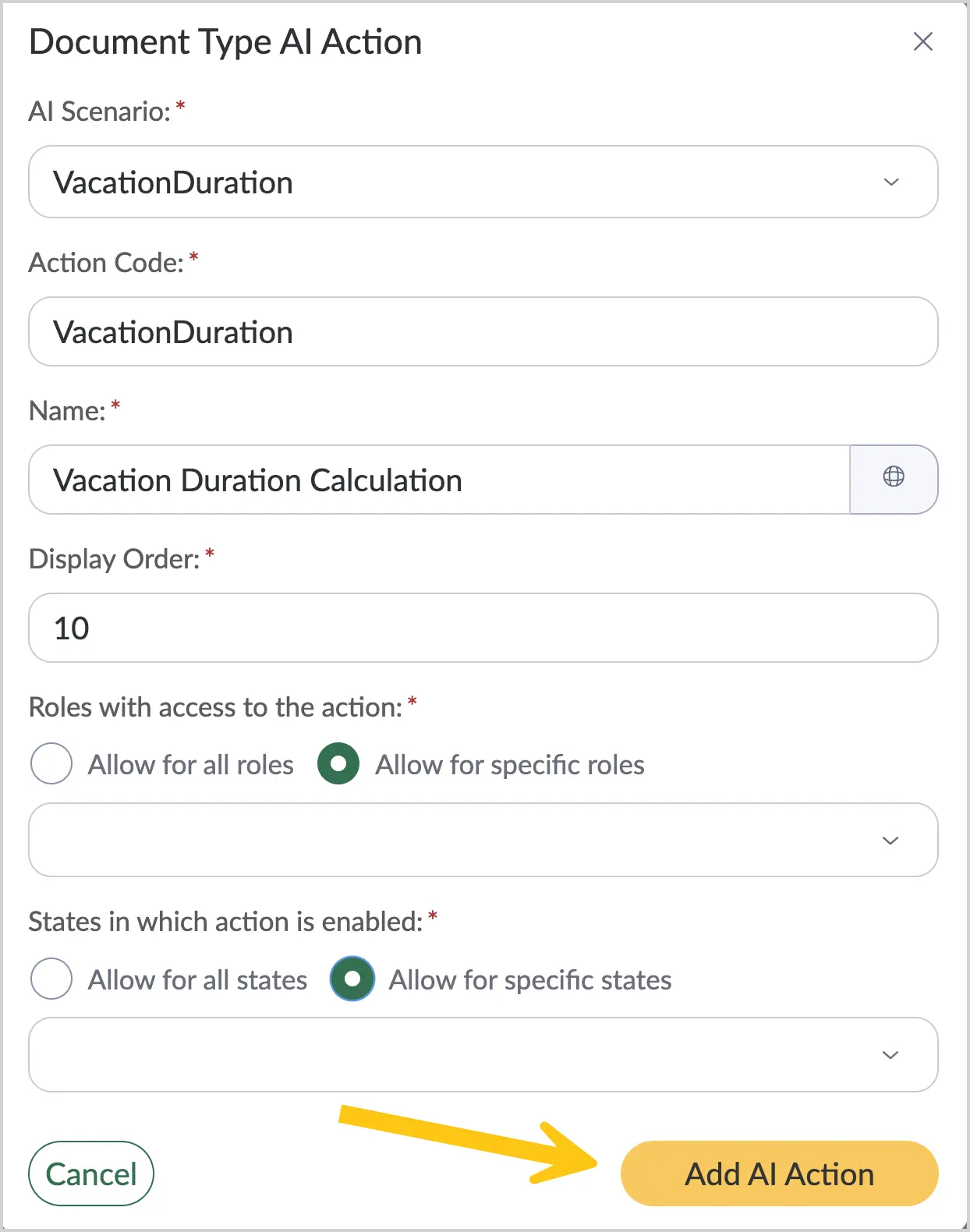Focus the Action Code text field

click(x=483, y=331)
